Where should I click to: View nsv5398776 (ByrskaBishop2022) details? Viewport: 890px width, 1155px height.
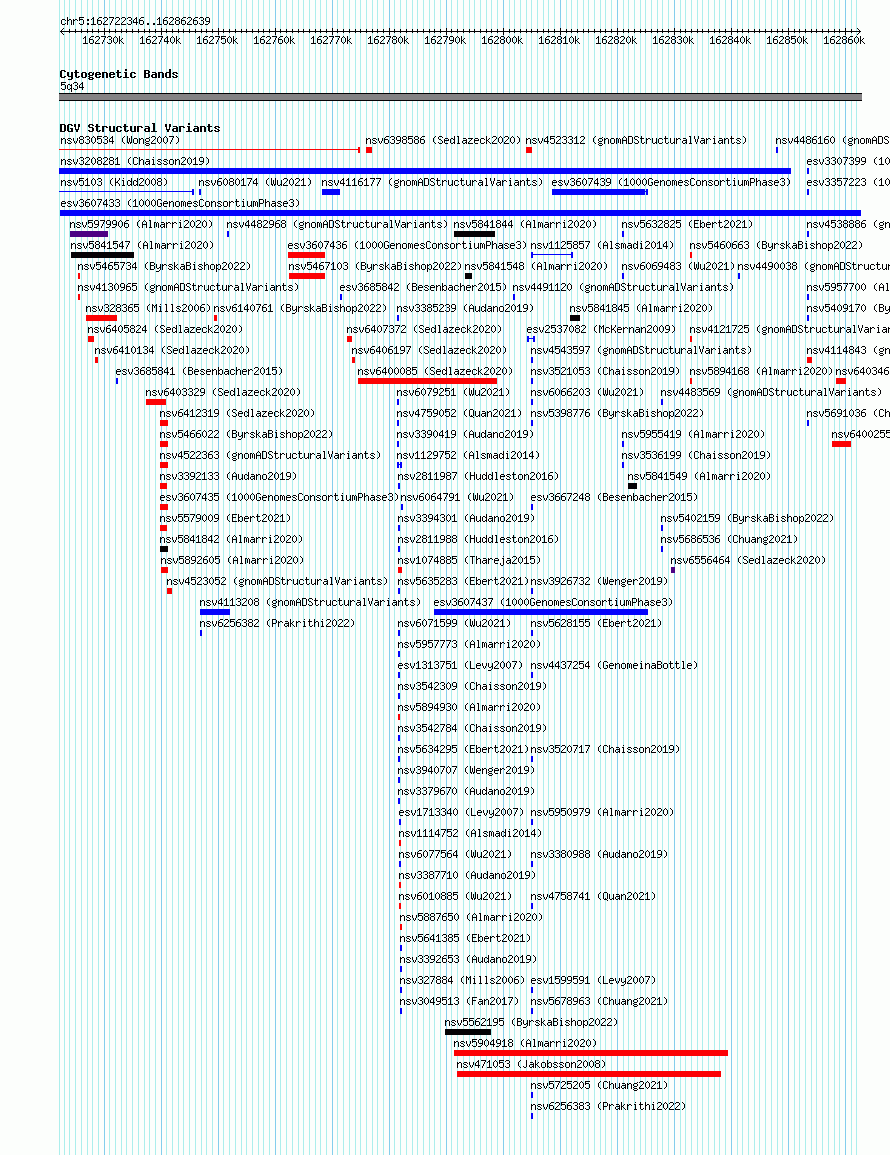pyautogui.click(x=617, y=412)
